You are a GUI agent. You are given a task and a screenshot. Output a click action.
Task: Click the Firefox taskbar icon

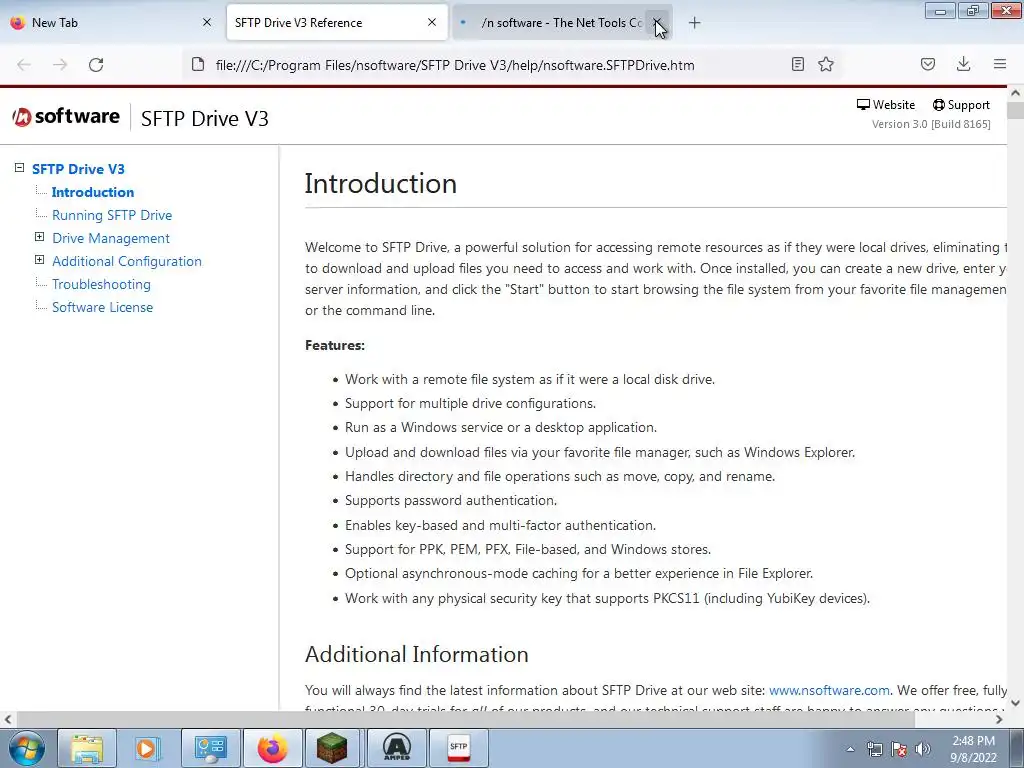[272, 748]
